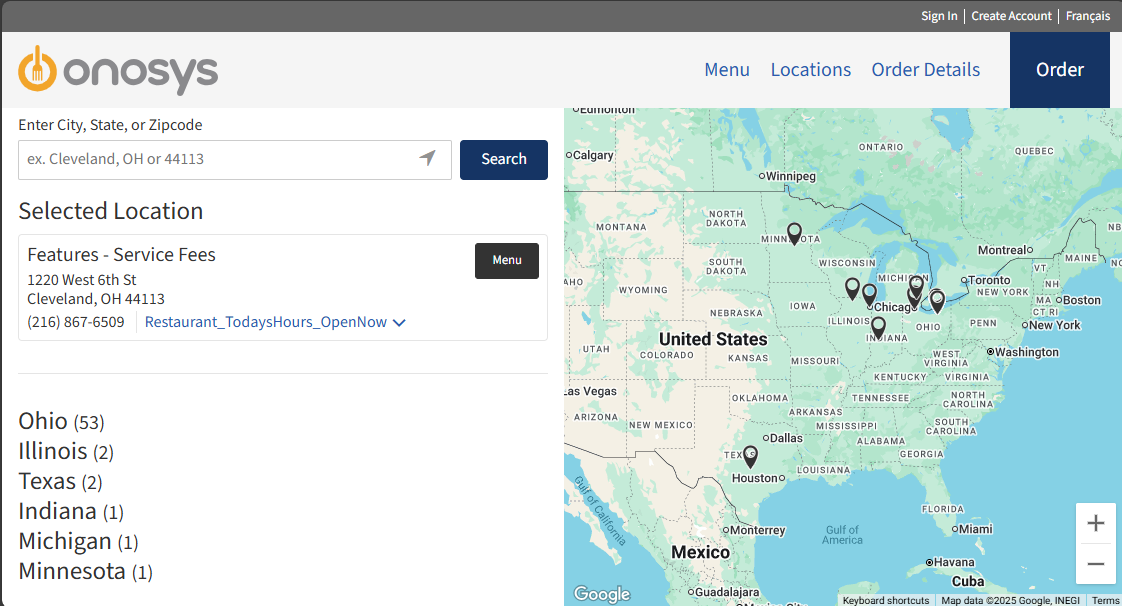Open the Order Details tab
This screenshot has height=606, width=1122.
pyautogui.click(x=925, y=70)
